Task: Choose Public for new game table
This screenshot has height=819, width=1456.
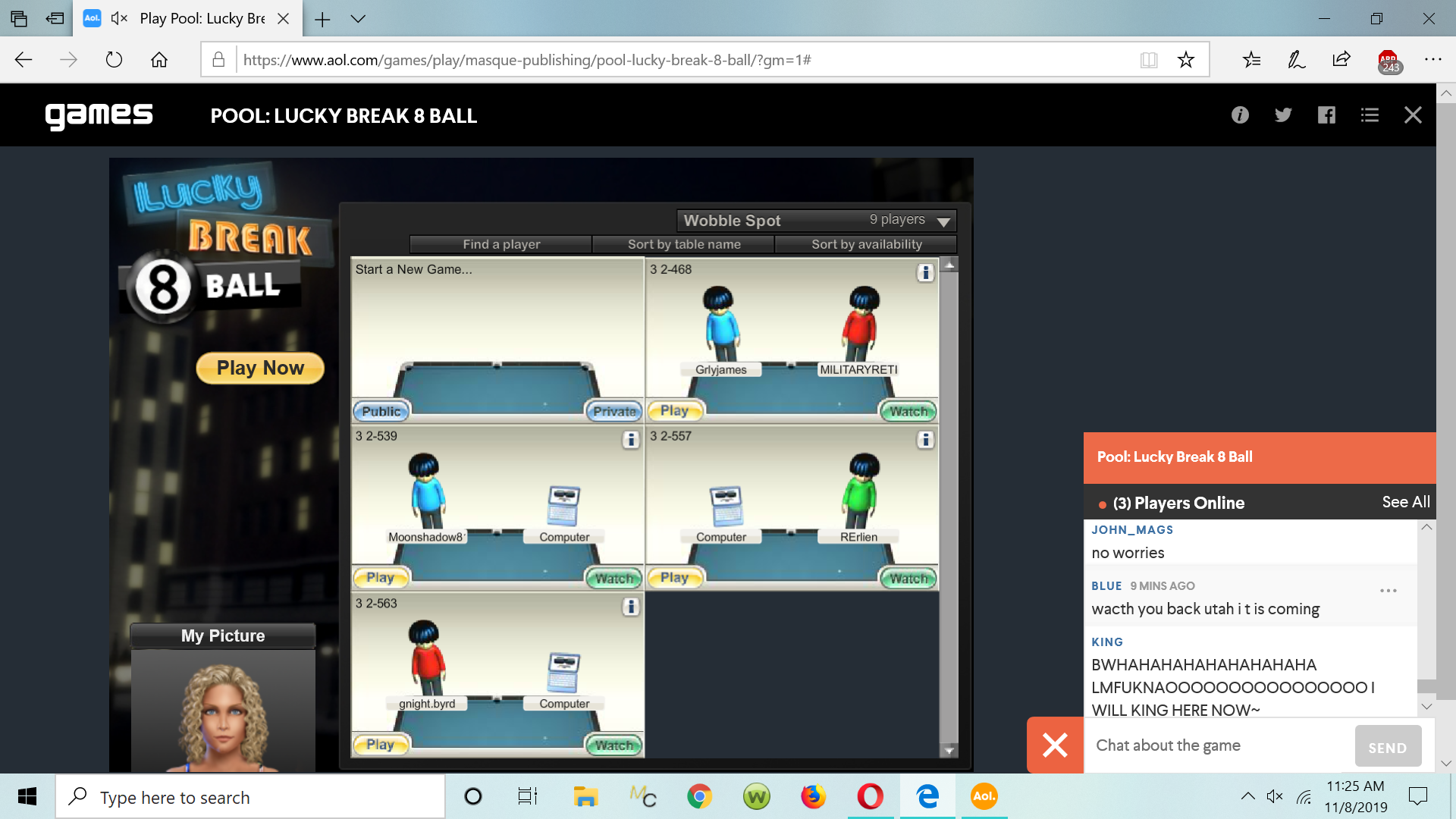Action: 381,411
